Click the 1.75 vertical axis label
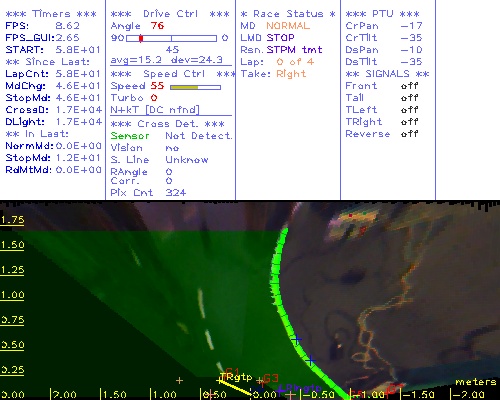The height and width of the screenshot is (400, 500). 12,220
